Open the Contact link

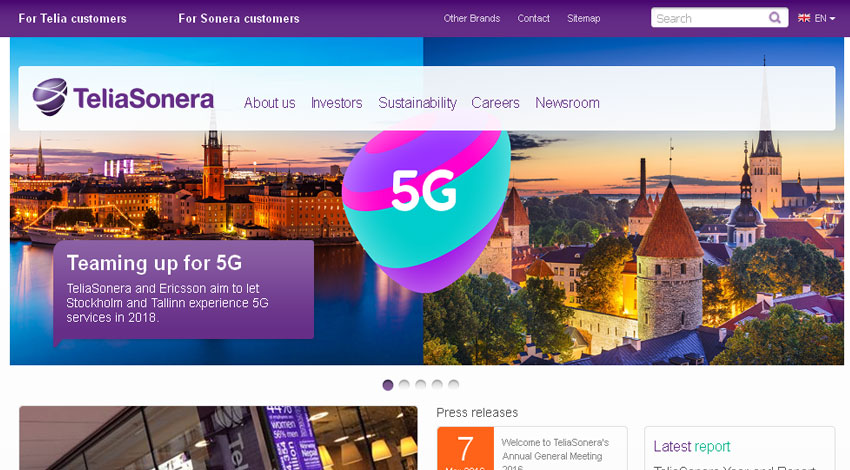pyautogui.click(x=533, y=18)
